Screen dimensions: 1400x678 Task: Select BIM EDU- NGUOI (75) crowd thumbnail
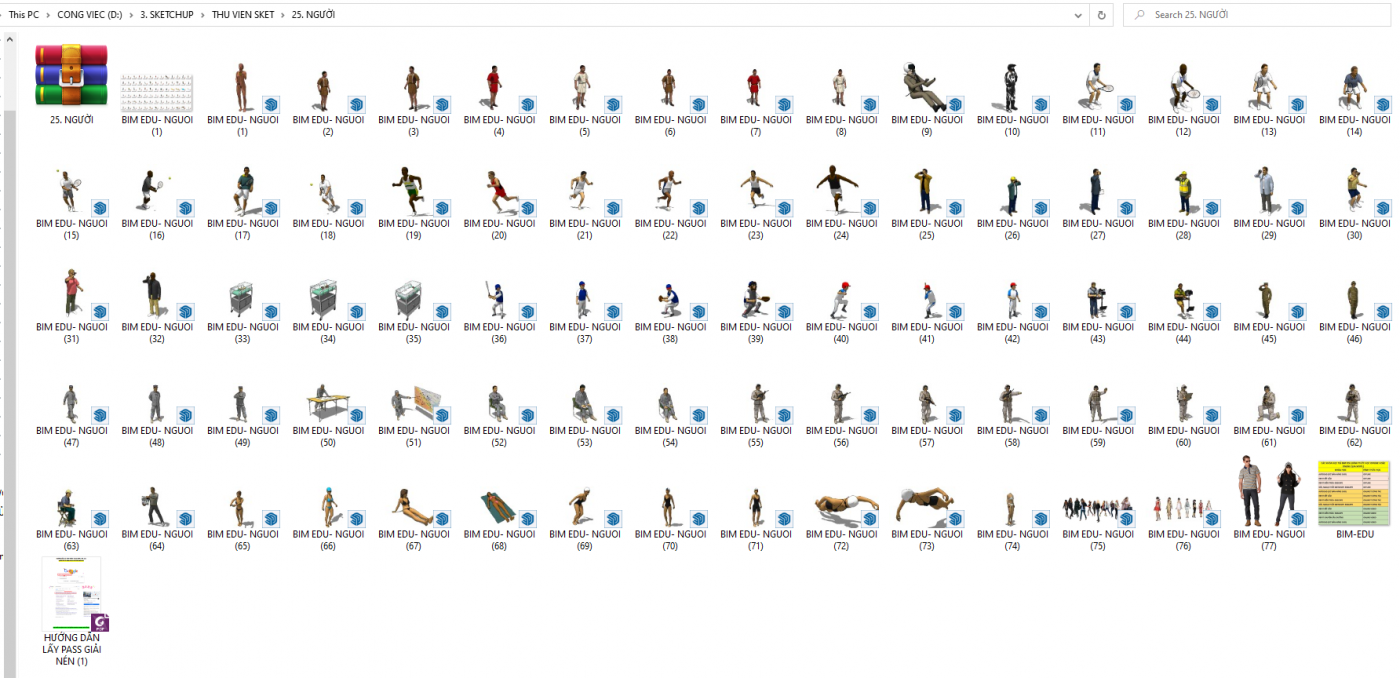click(x=1097, y=508)
